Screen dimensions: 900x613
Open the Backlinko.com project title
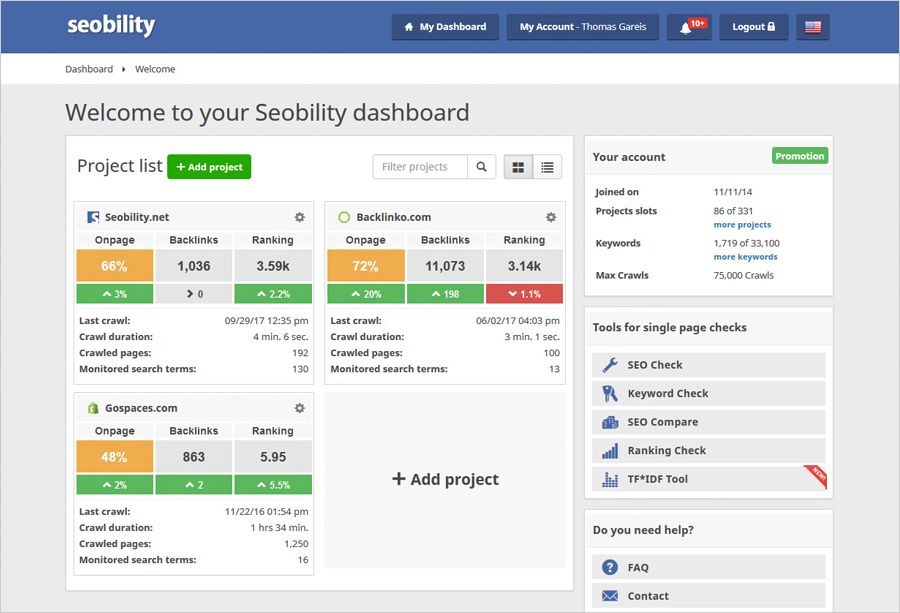click(394, 217)
